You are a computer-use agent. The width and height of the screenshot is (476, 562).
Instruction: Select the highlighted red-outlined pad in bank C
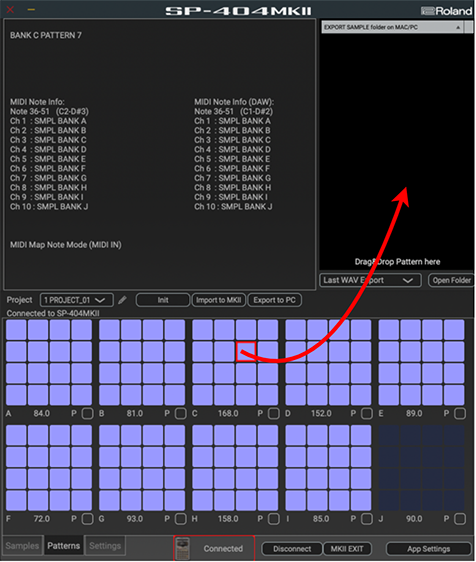pyautogui.click(x=246, y=351)
